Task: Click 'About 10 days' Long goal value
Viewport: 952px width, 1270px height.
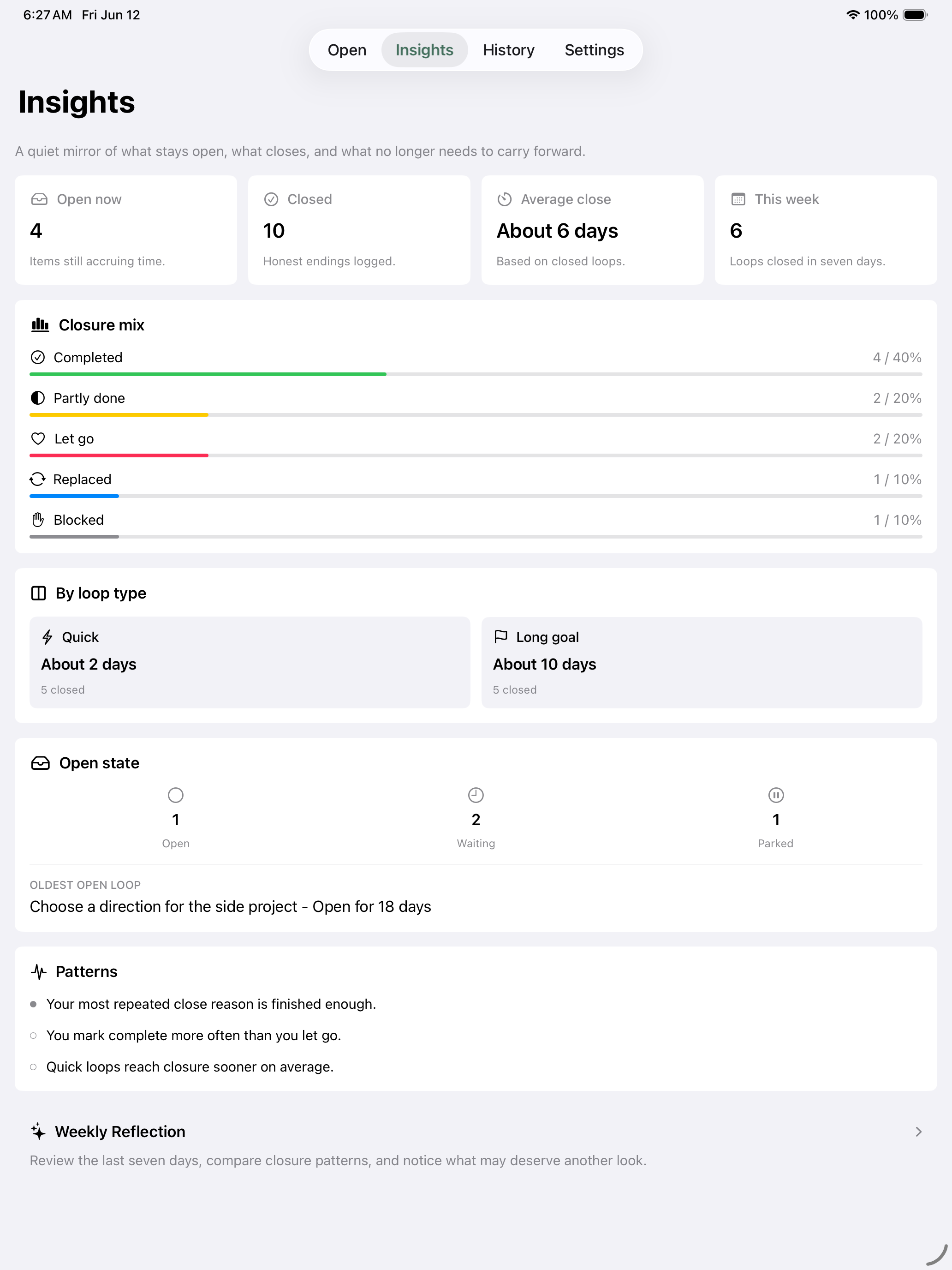Action: point(545,664)
